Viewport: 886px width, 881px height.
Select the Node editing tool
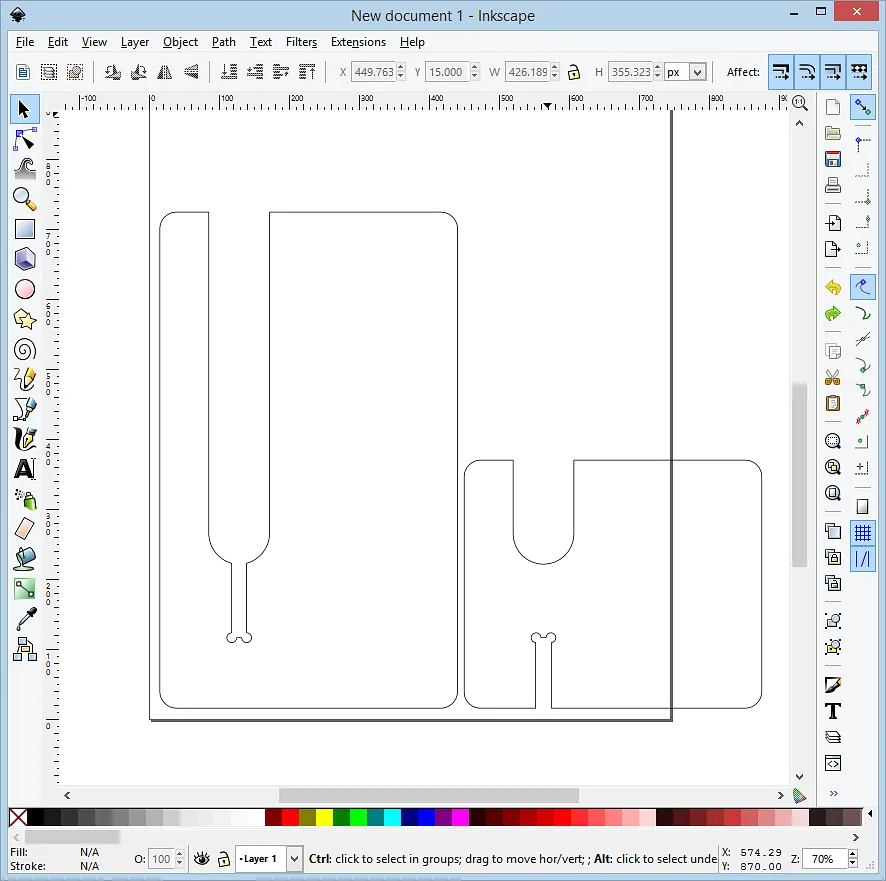point(25,139)
